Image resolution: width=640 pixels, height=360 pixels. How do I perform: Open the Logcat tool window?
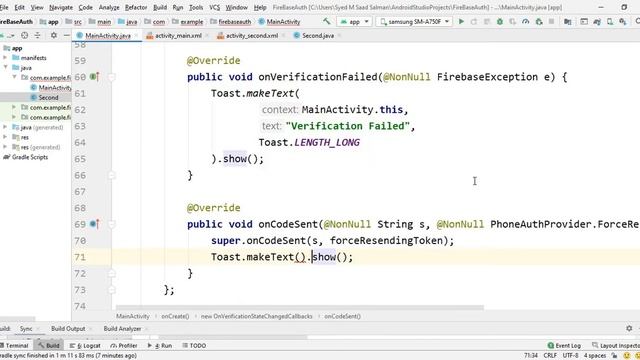click(x=85, y=345)
